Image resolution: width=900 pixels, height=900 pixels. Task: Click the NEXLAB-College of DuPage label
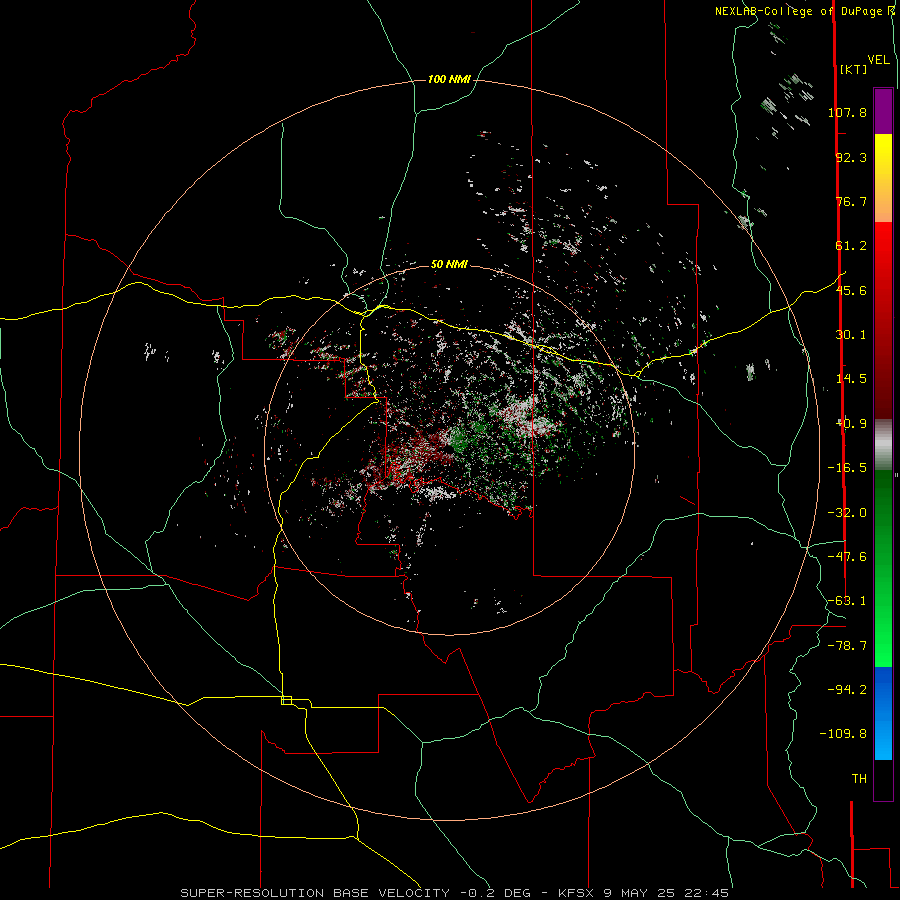coord(800,11)
